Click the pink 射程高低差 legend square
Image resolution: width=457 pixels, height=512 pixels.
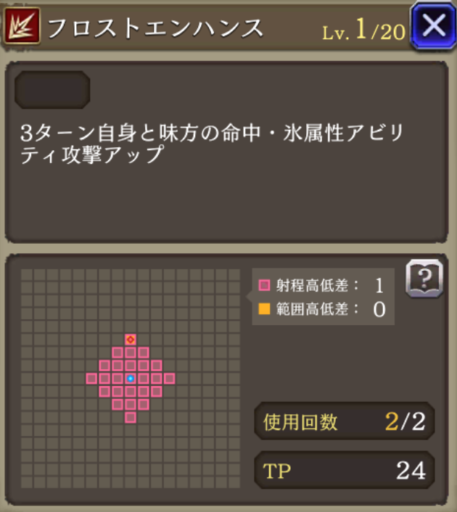(264, 285)
